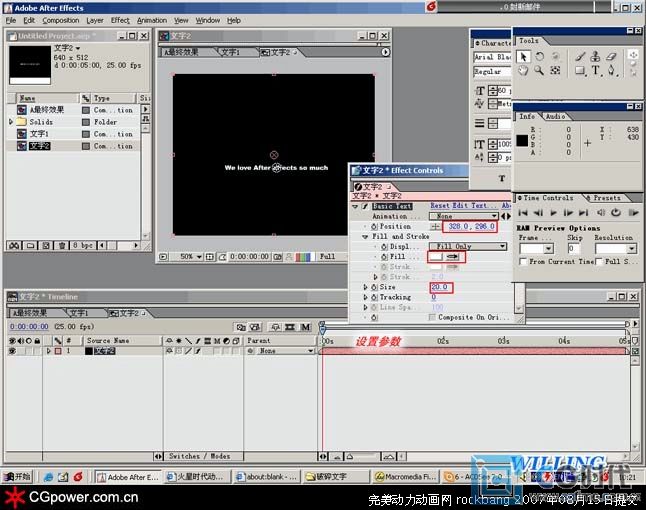Toggle the Tracking stopwatch
646x510 pixels.
coord(374,297)
